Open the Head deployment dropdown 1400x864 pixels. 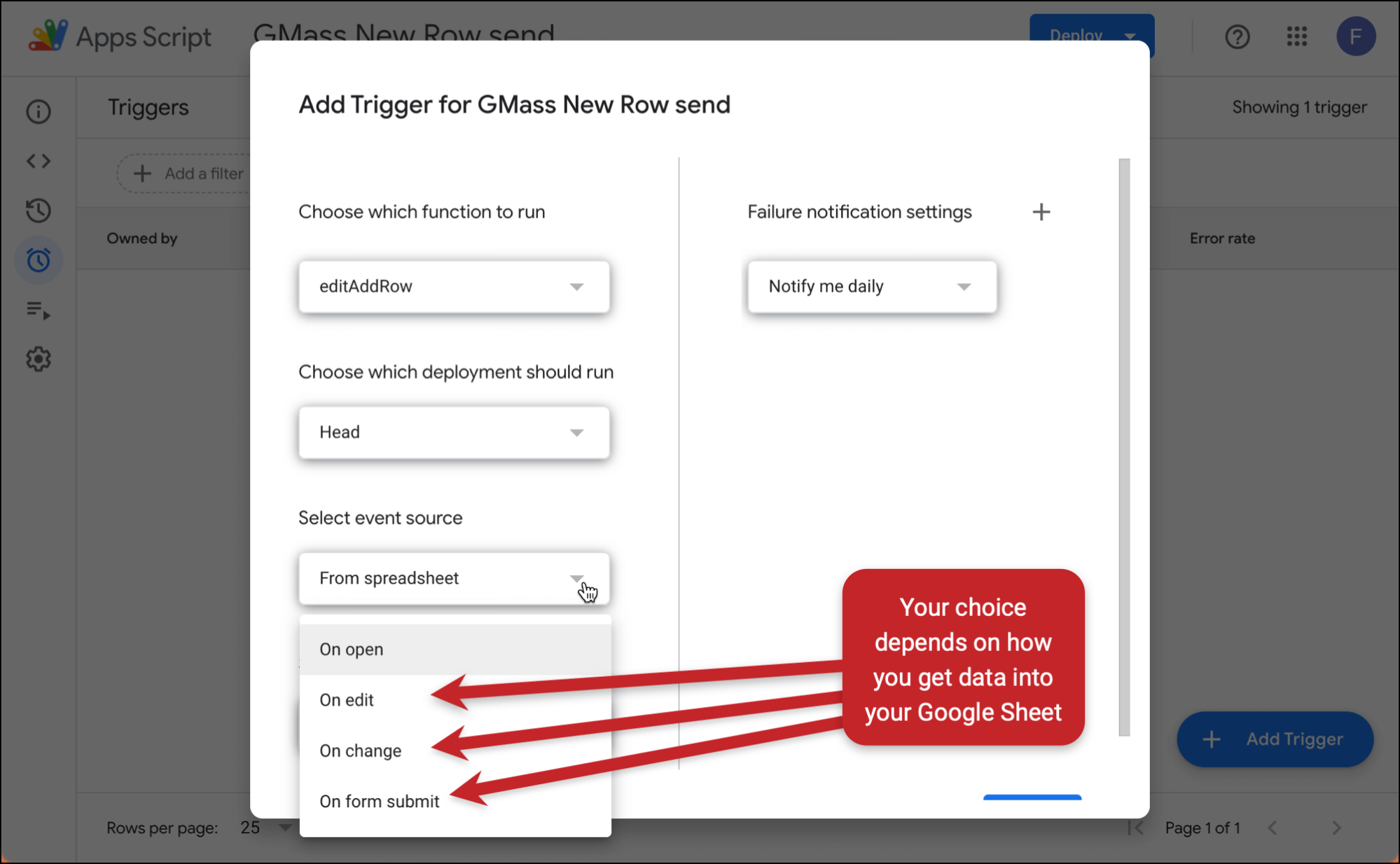point(454,432)
